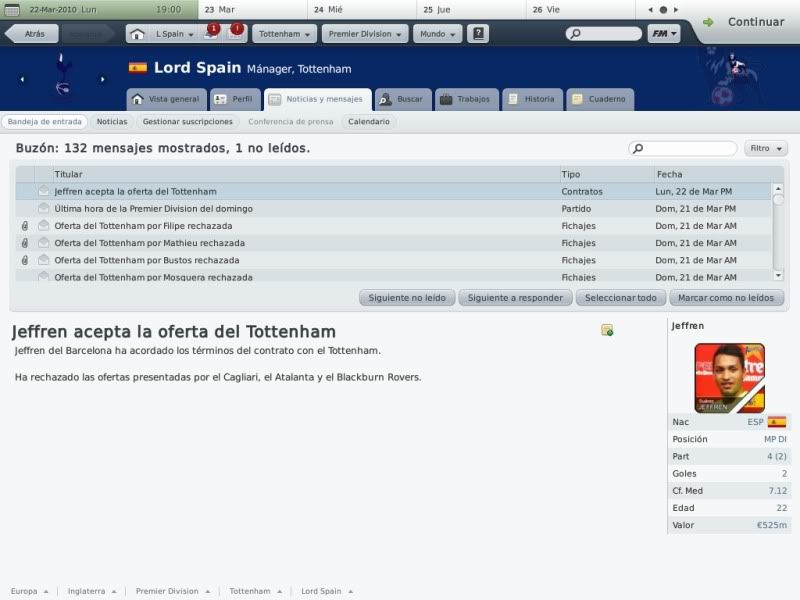Switch to Vista general tab

click(x=166, y=99)
